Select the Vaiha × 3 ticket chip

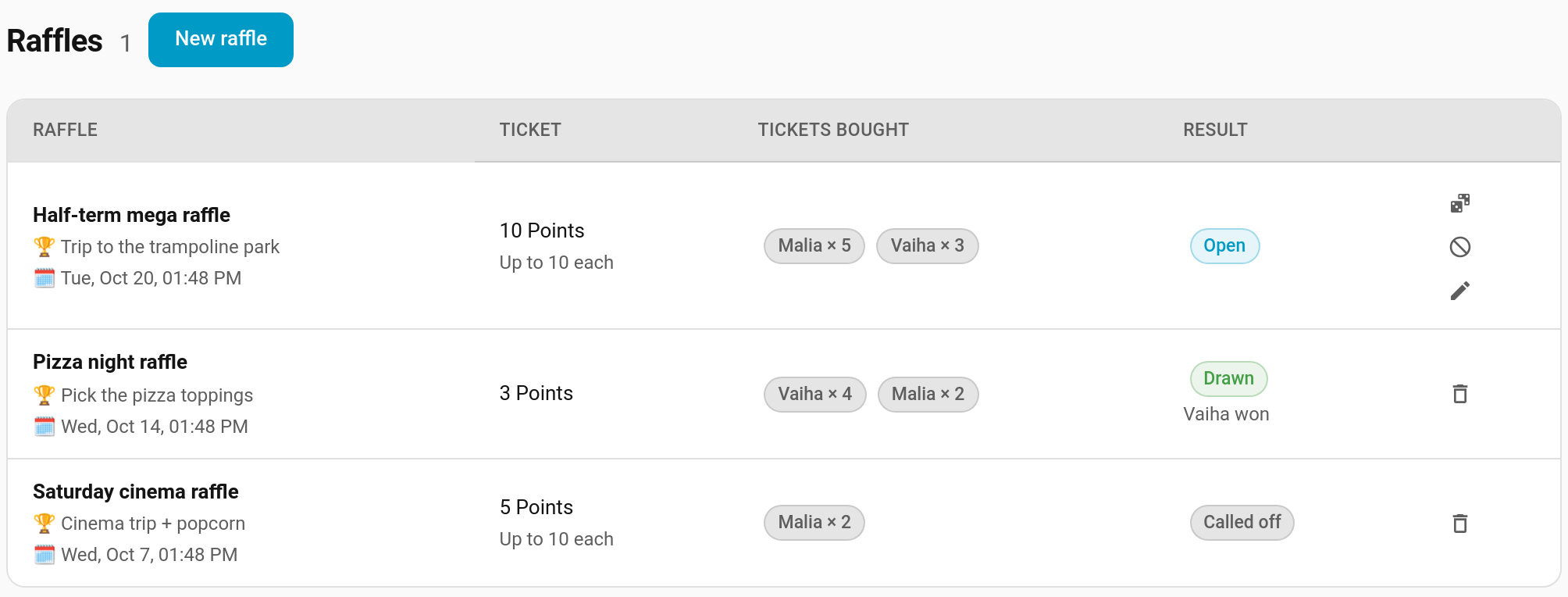click(x=927, y=246)
